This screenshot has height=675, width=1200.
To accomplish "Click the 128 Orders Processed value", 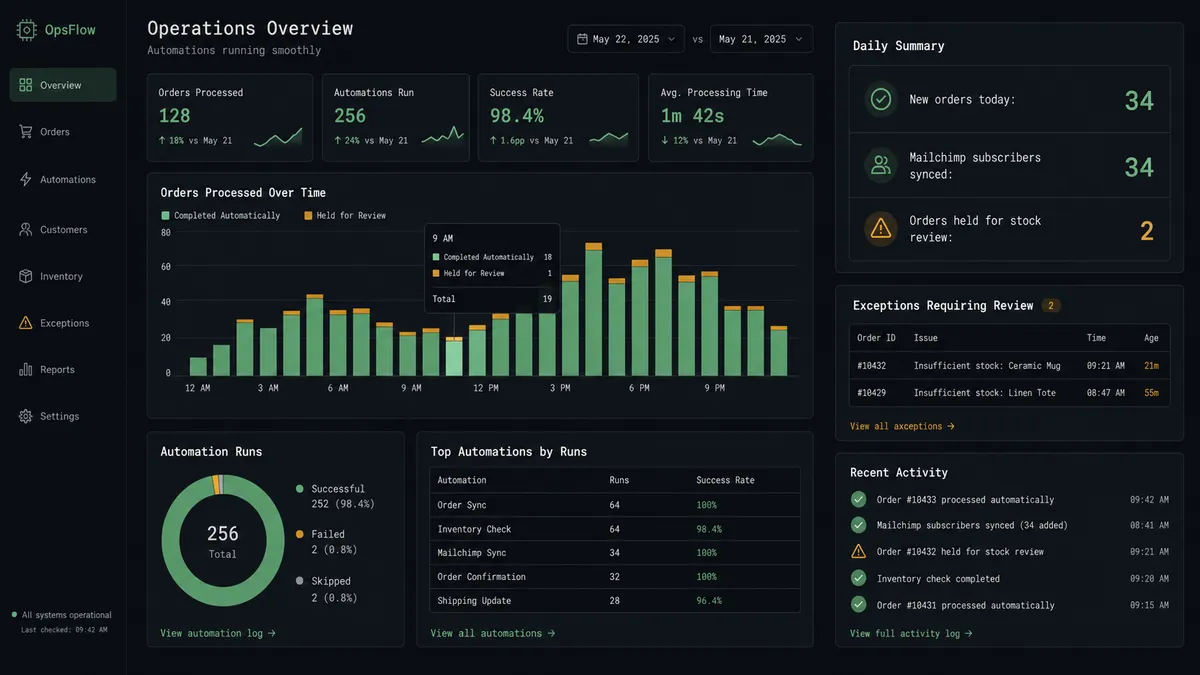I will [x=175, y=116].
